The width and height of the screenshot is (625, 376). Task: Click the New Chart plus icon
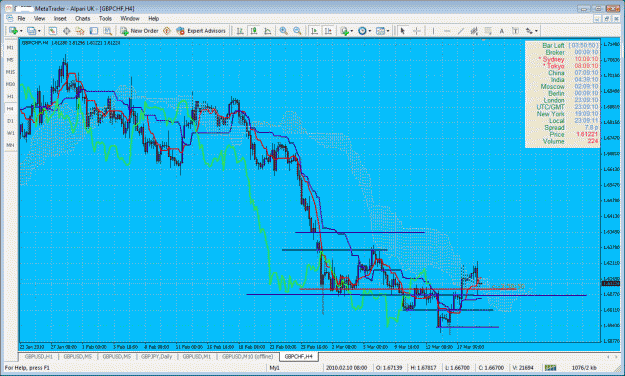(13, 31)
